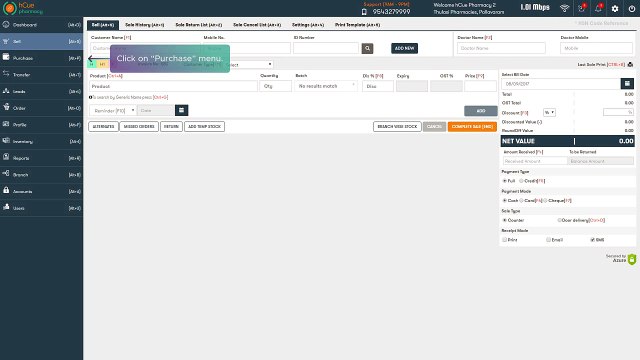Open the Profile sidebar section
Viewport: 640px width, 360px height.
[41, 124]
